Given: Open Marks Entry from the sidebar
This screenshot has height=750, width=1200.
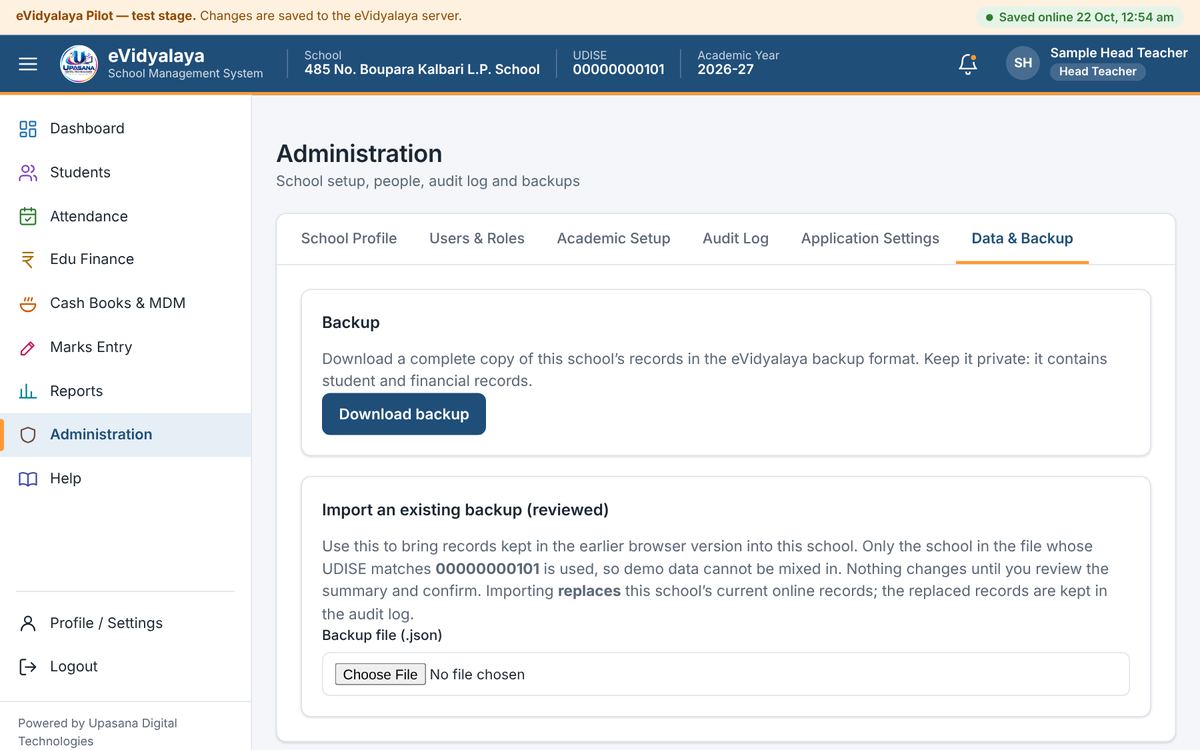Looking at the screenshot, I should tap(126, 347).
